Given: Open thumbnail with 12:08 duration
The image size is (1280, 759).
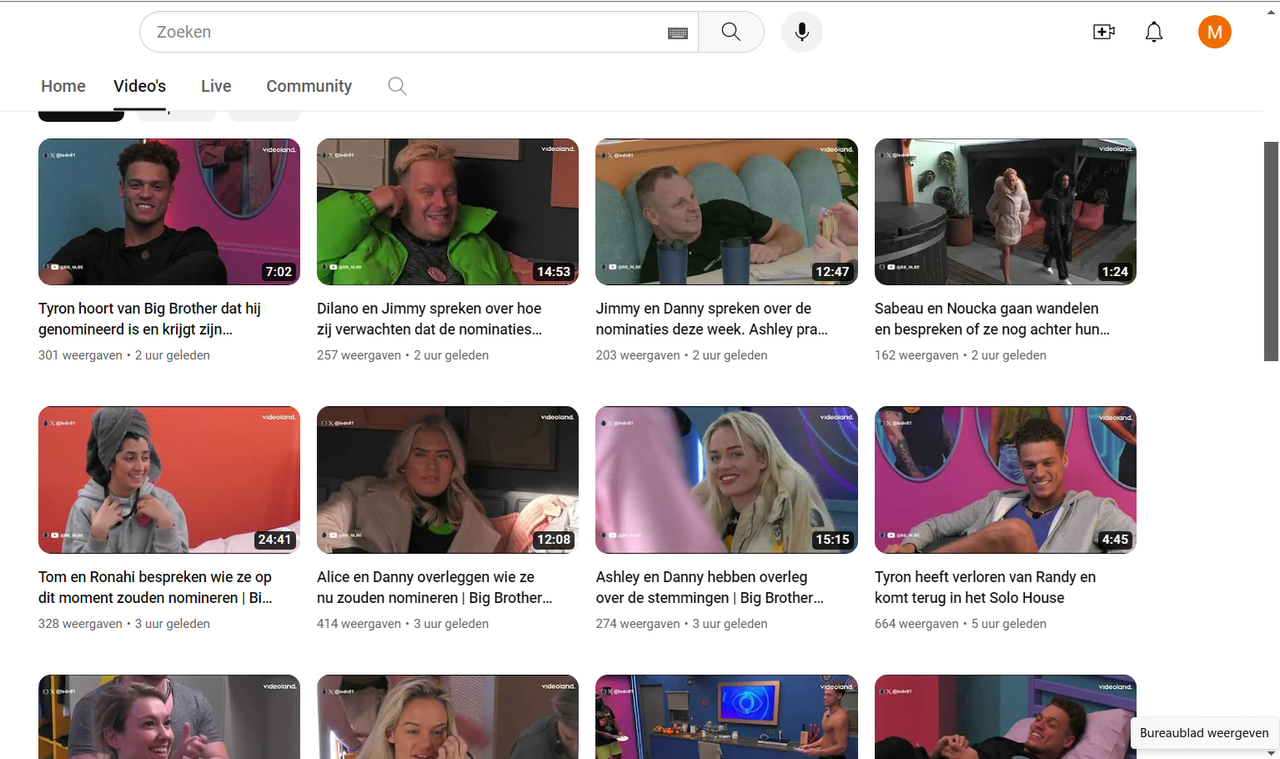Looking at the screenshot, I should coord(448,480).
